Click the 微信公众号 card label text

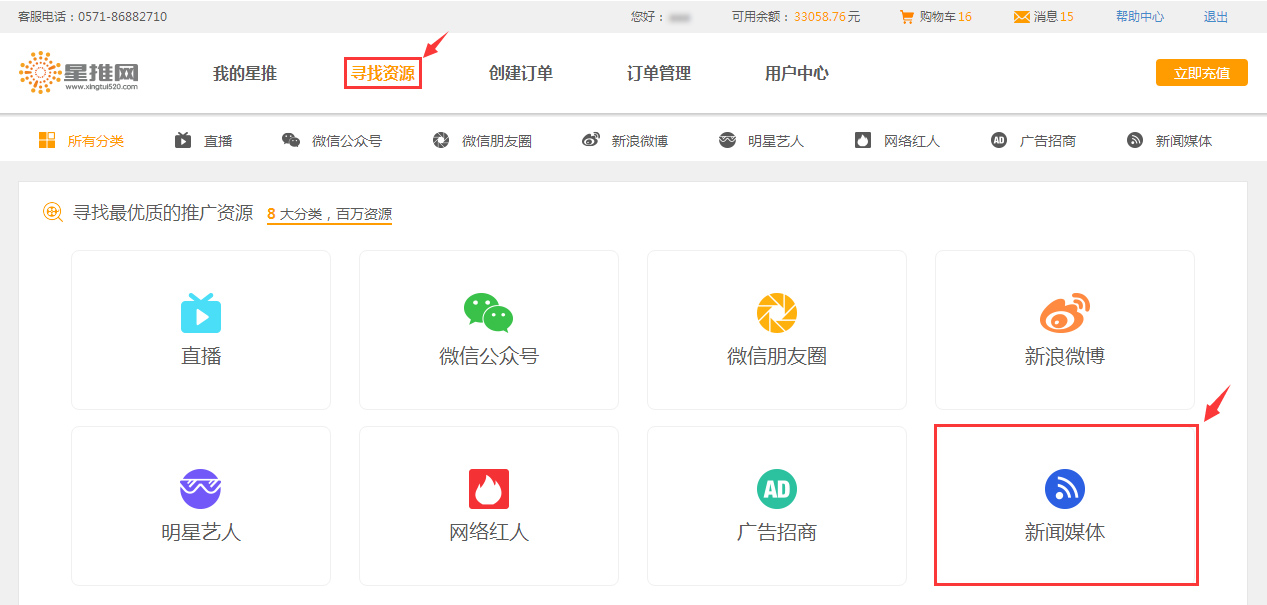pyautogui.click(x=489, y=357)
